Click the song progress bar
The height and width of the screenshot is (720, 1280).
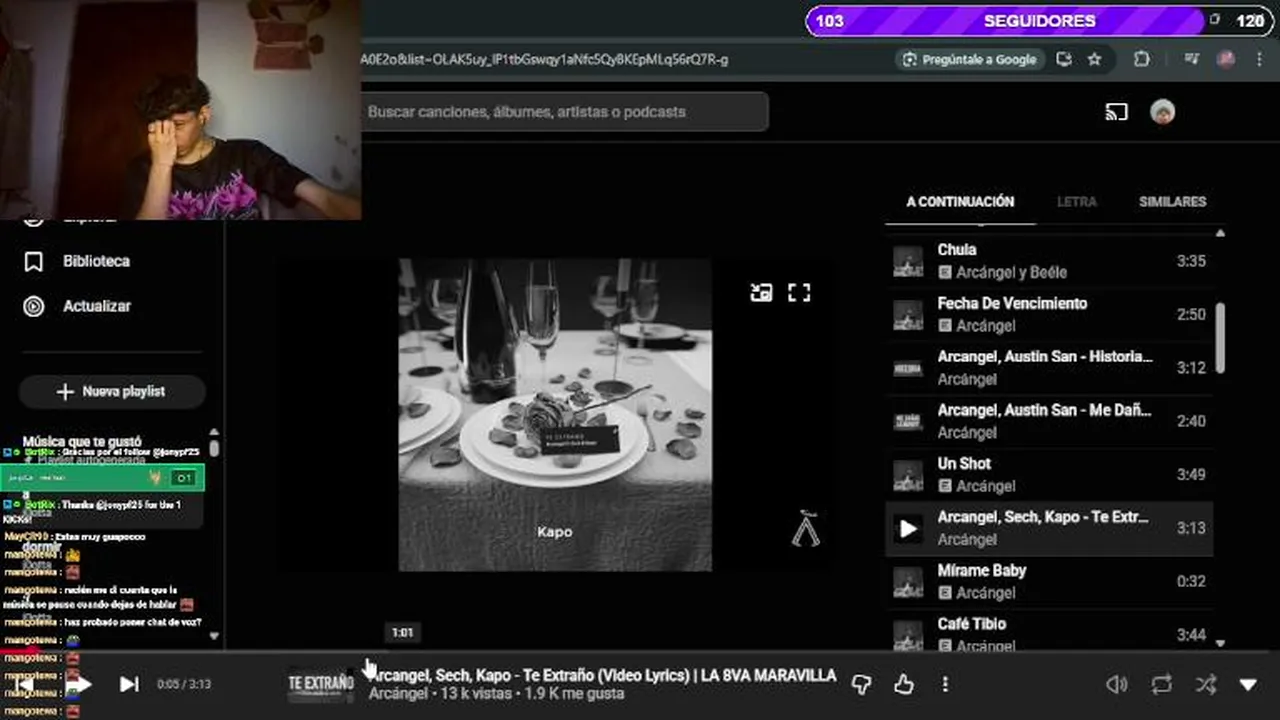(x=640, y=651)
